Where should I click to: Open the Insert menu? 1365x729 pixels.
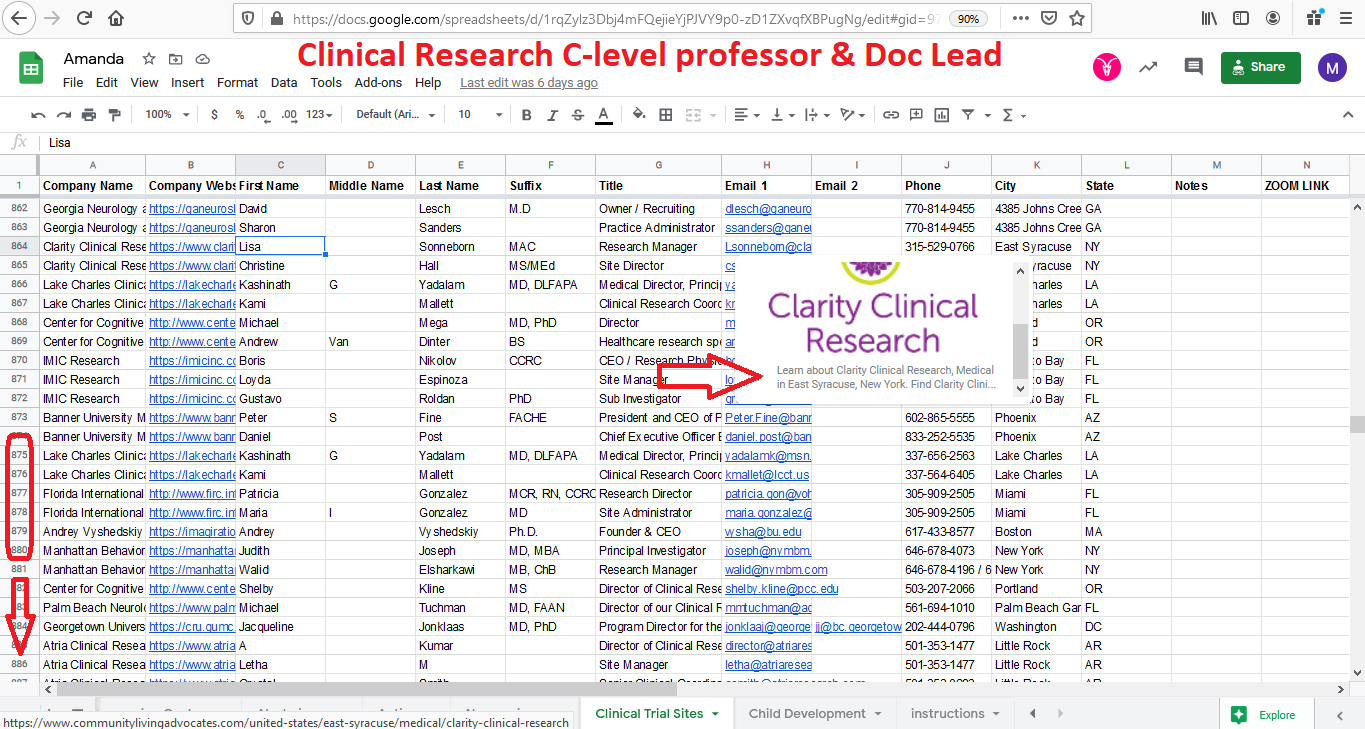(x=187, y=83)
